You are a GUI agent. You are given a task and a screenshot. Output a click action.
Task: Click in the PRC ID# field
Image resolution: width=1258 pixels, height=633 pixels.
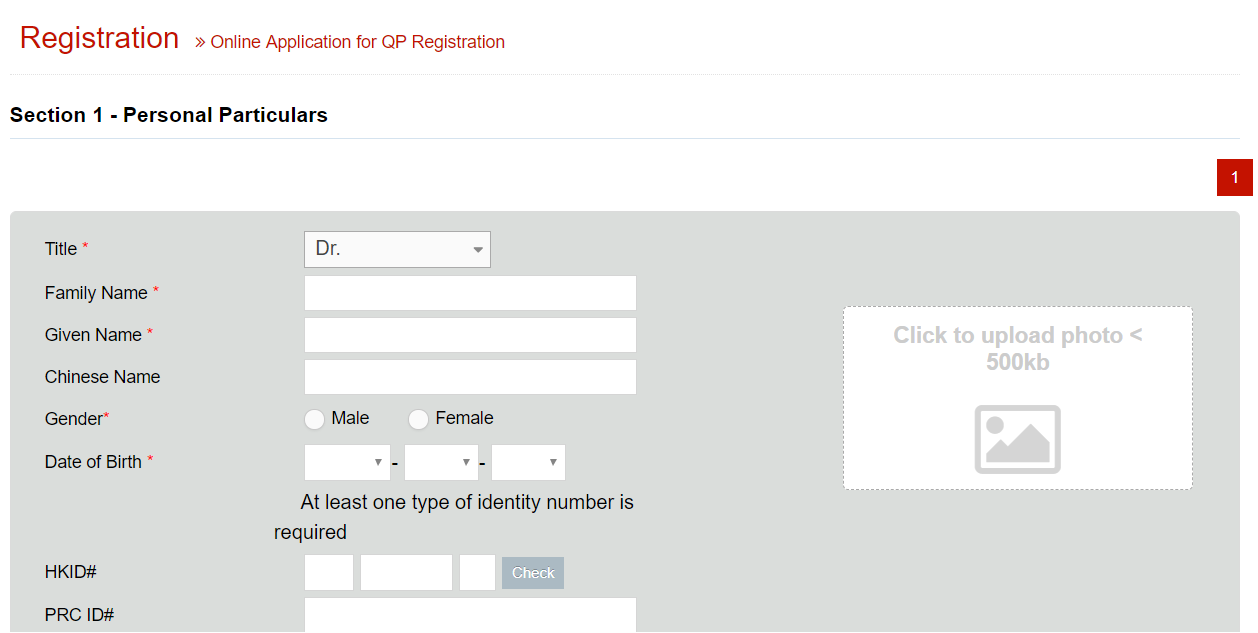point(470,614)
